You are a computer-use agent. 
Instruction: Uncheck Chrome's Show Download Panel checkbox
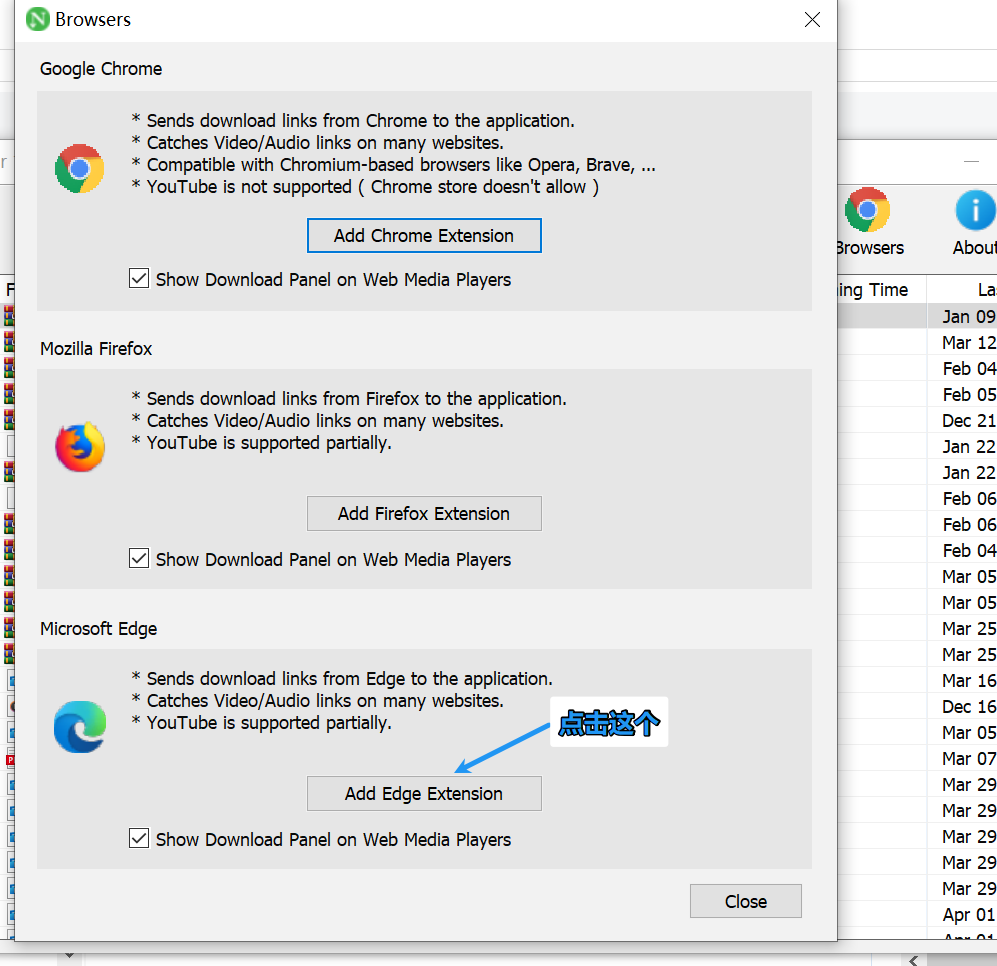(139, 279)
